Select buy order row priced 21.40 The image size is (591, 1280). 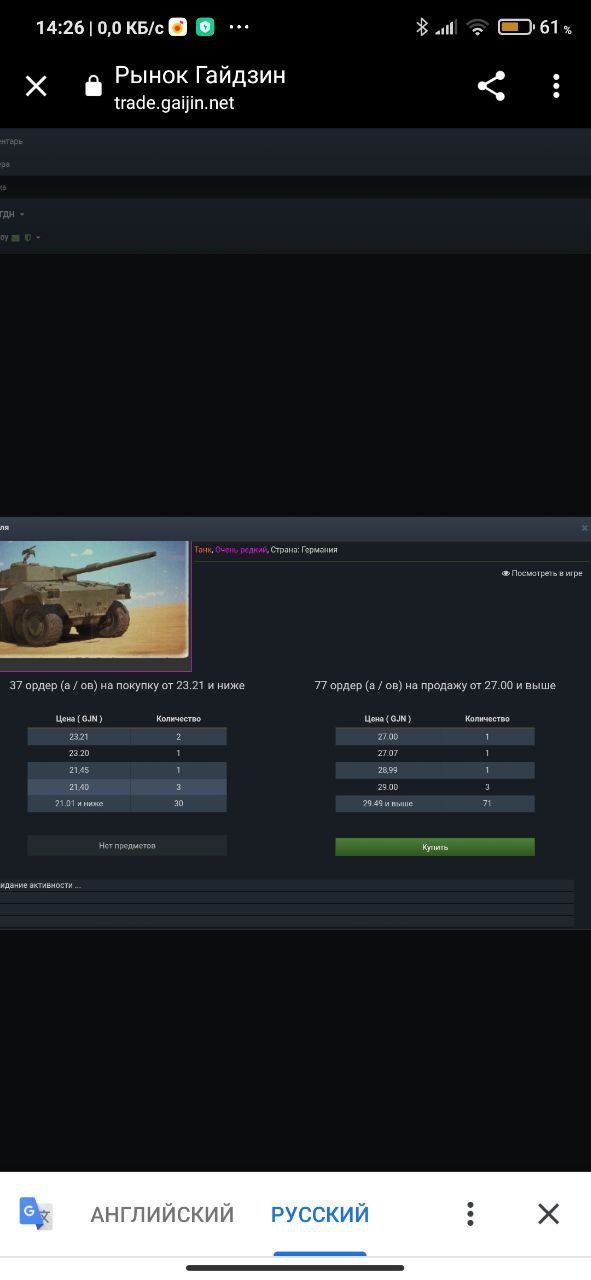pyautogui.click(x=127, y=787)
